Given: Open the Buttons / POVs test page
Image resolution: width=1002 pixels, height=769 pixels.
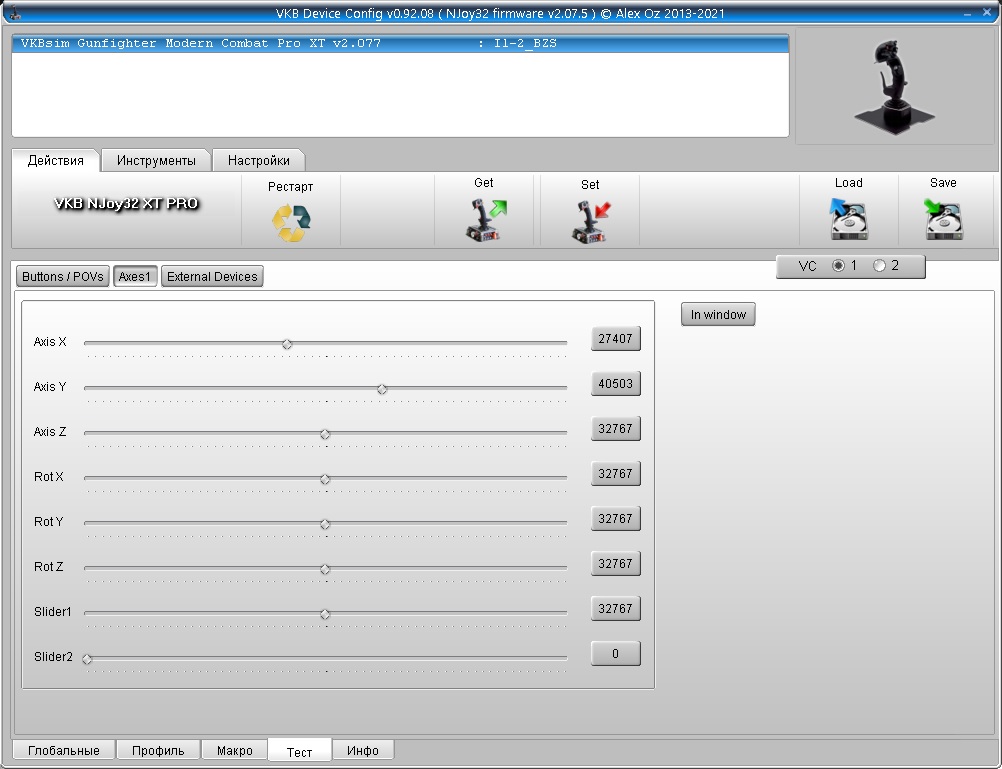Looking at the screenshot, I should click(63, 277).
